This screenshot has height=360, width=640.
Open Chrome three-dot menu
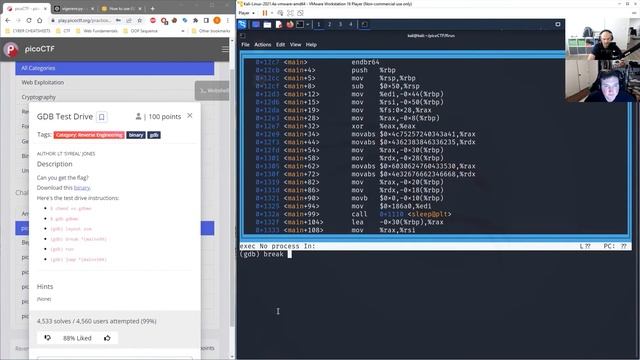(x=227, y=20)
